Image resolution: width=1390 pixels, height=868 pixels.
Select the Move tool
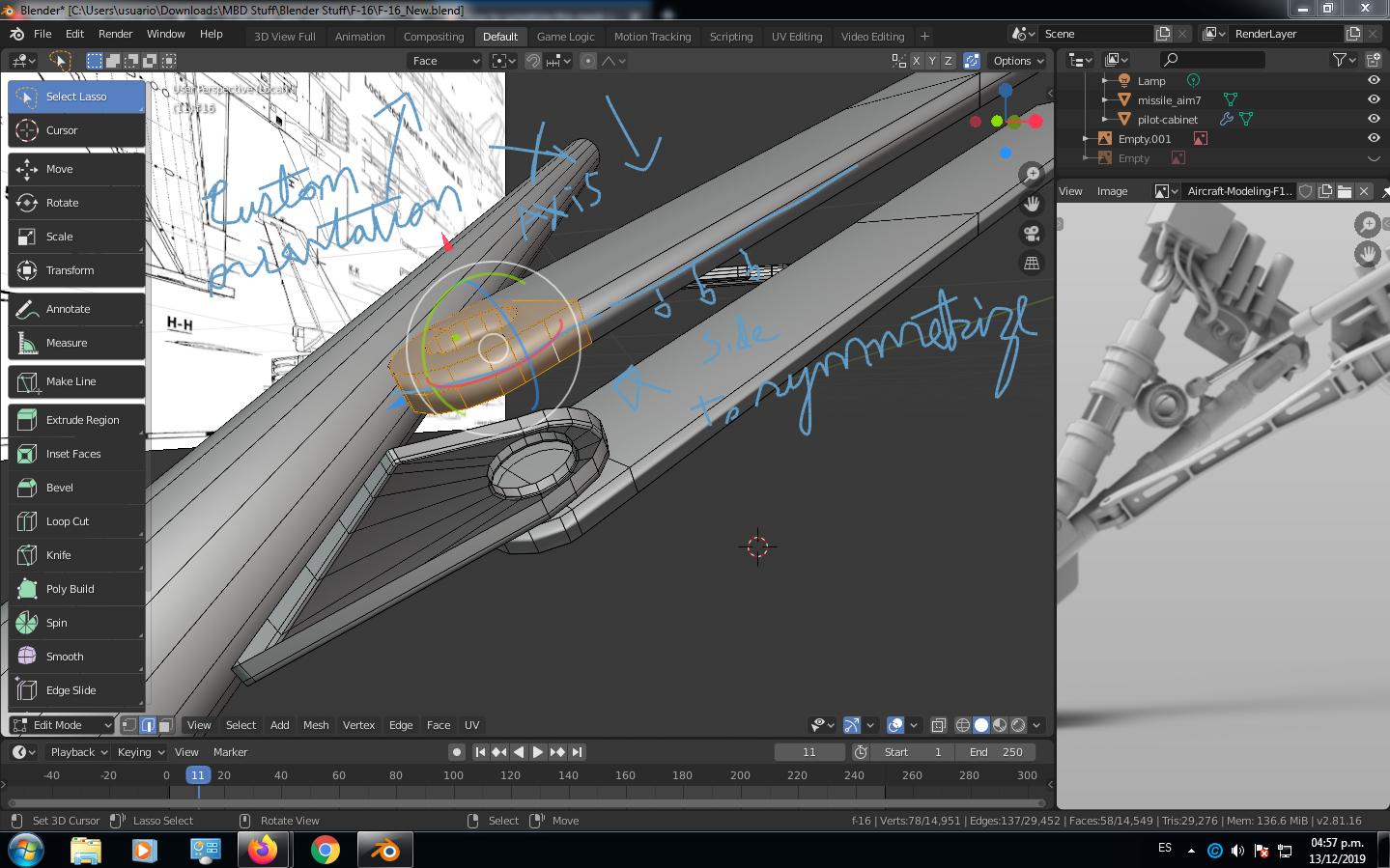pyautogui.click(x=76, y=169)
